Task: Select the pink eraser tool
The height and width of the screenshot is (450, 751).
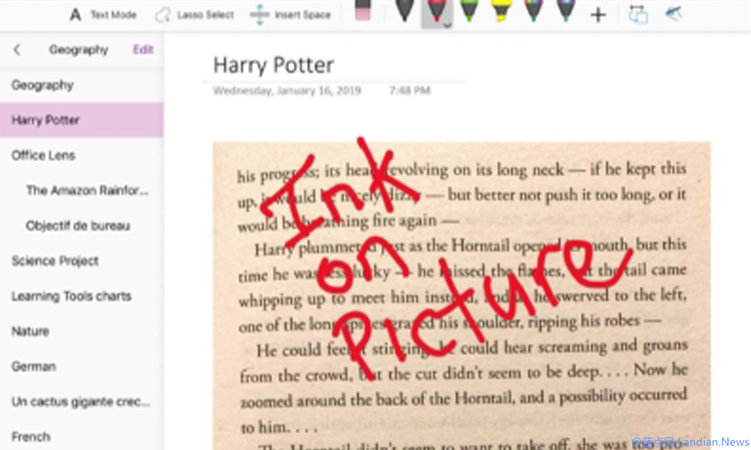Action: (363, 11)
